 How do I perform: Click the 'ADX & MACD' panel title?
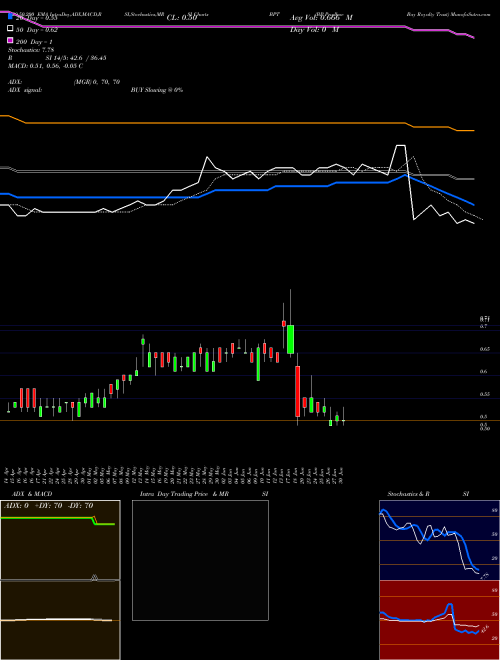click(x=32, y=494)
